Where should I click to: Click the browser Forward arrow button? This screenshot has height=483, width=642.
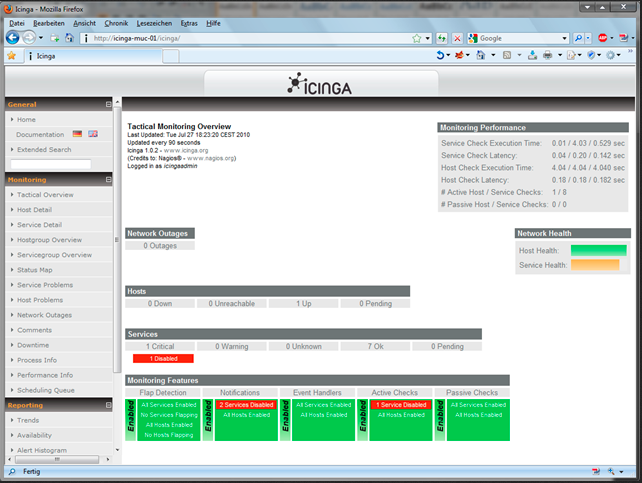tap(28, 38)
